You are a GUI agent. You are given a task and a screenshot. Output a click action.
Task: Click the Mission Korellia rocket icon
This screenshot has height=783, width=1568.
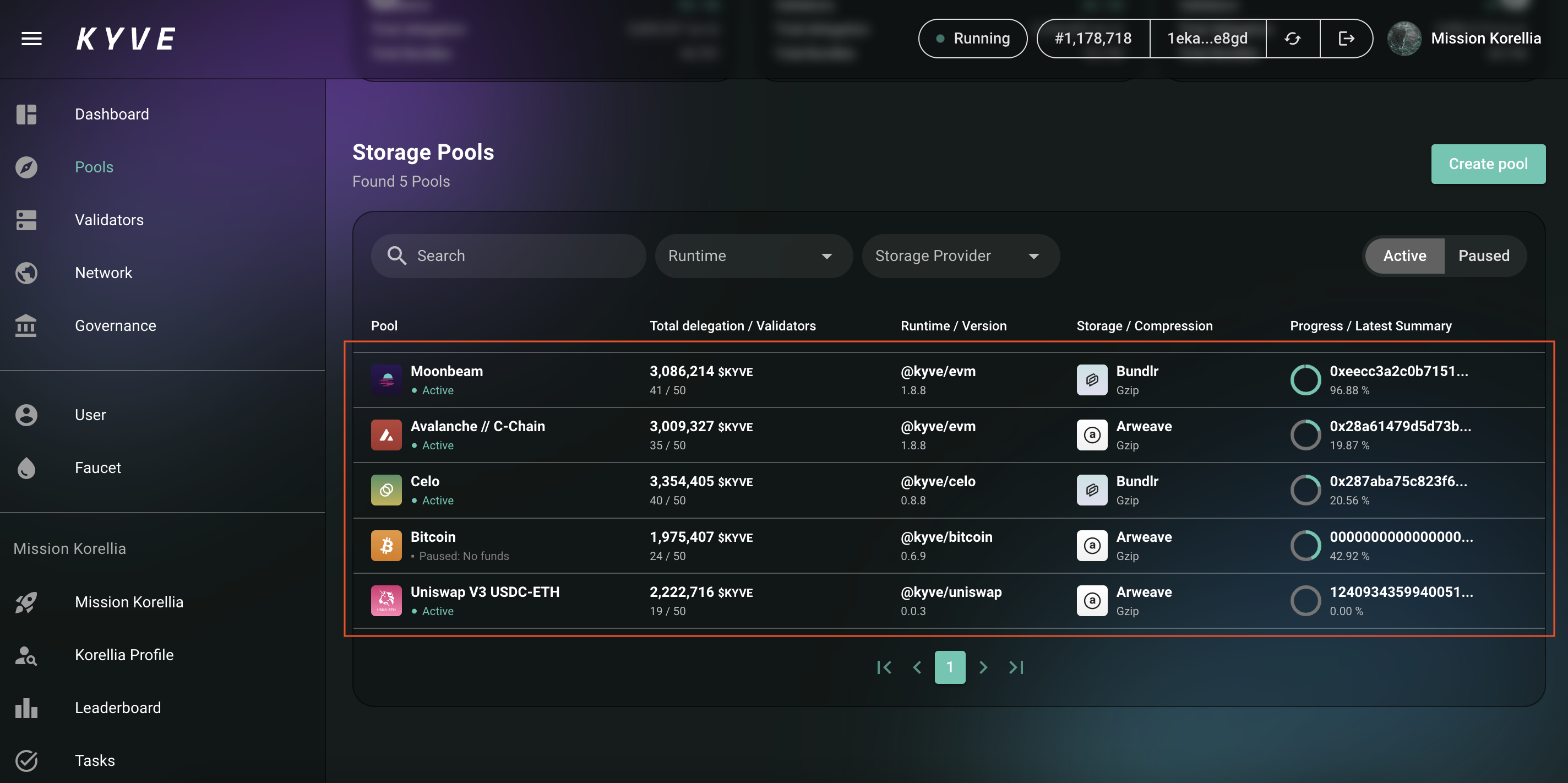click(x=26, y=602)
